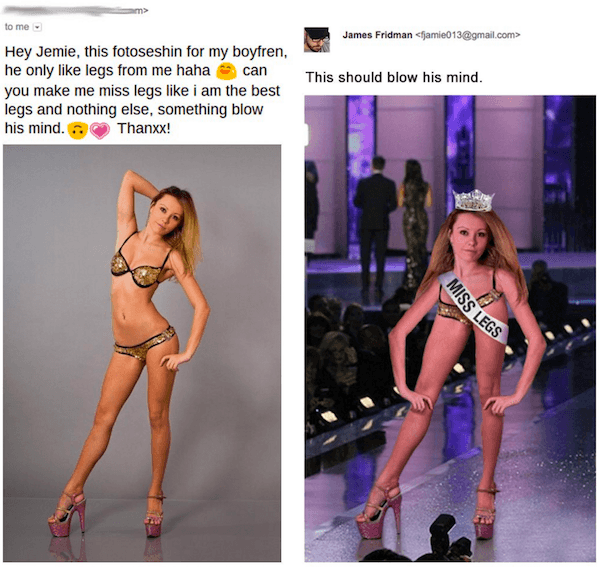Expand the "to me" recipient details arrow
This screenshot has width=600, height=567.
coord(37,27)
